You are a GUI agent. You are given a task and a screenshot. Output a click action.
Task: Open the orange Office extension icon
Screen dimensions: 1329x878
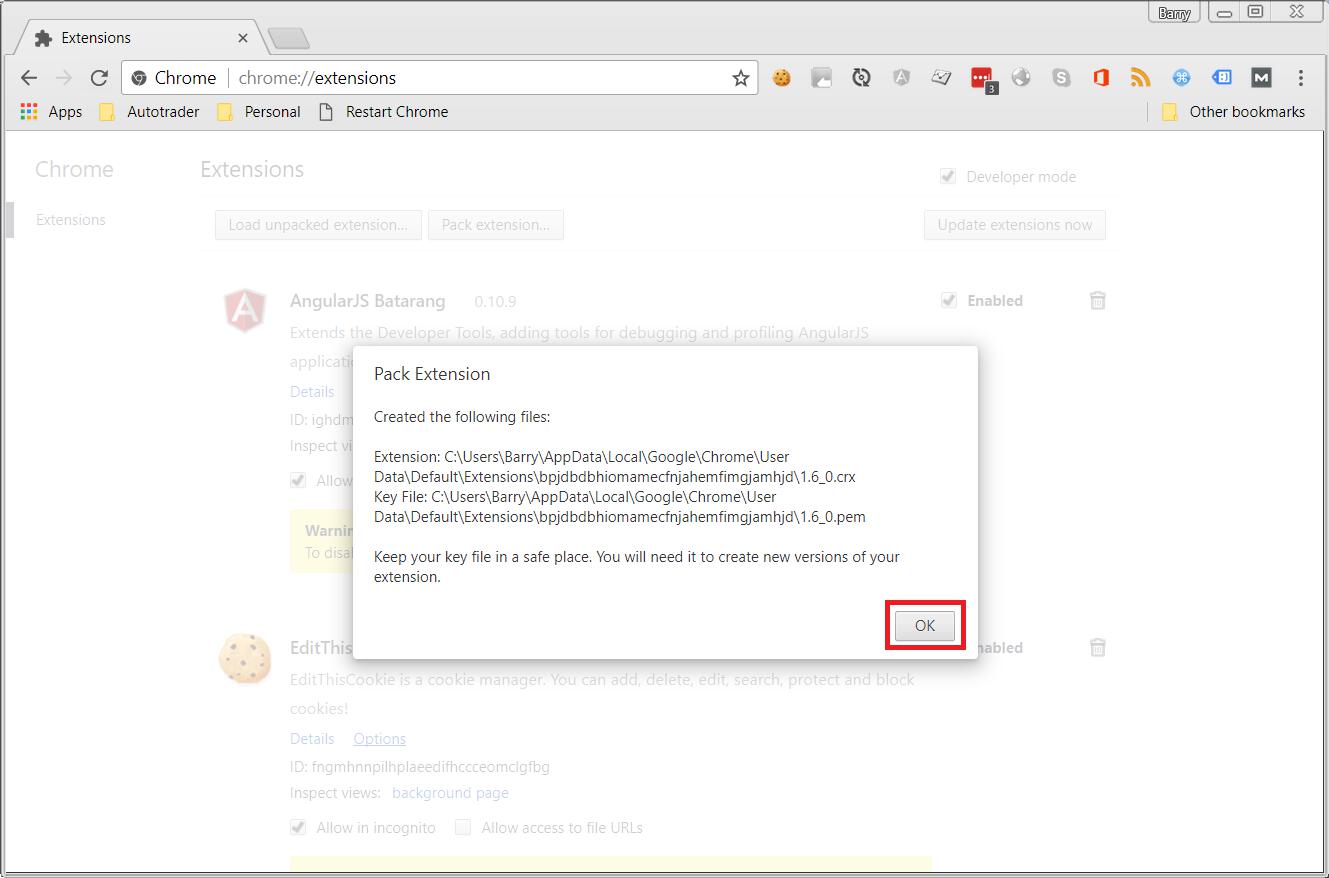point(1101,78)
